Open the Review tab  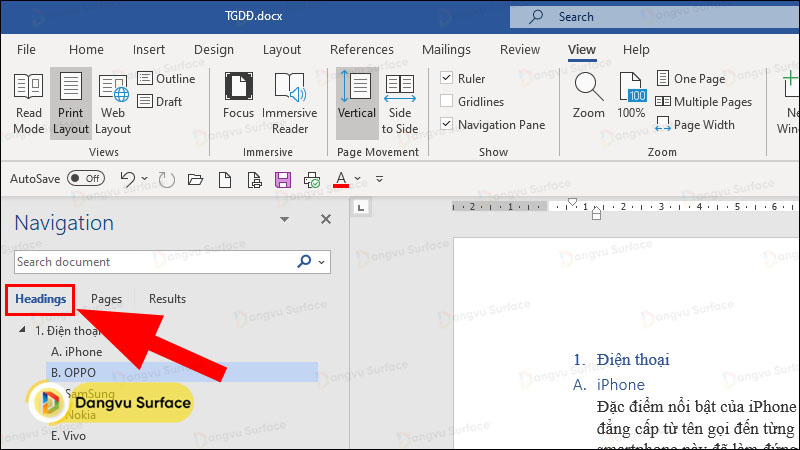520,49
